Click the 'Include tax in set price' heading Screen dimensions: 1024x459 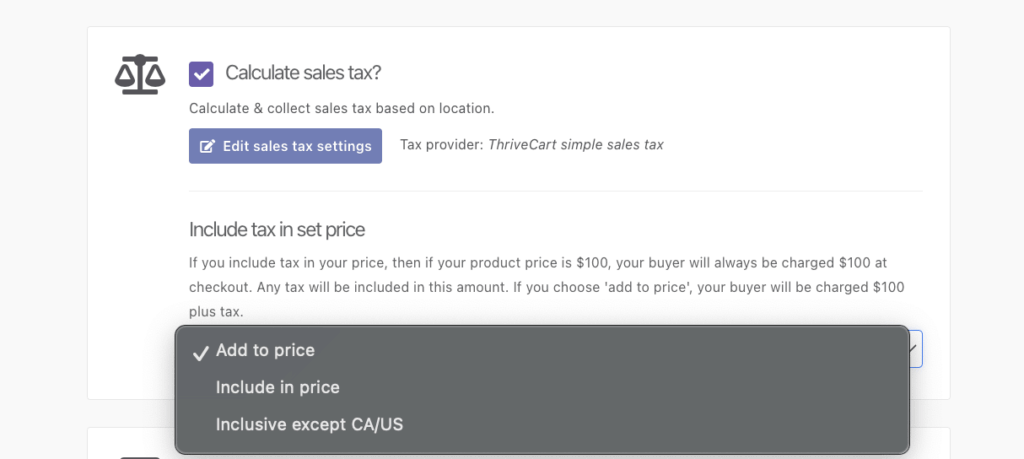pyautogui.click(x=276, y=230)
